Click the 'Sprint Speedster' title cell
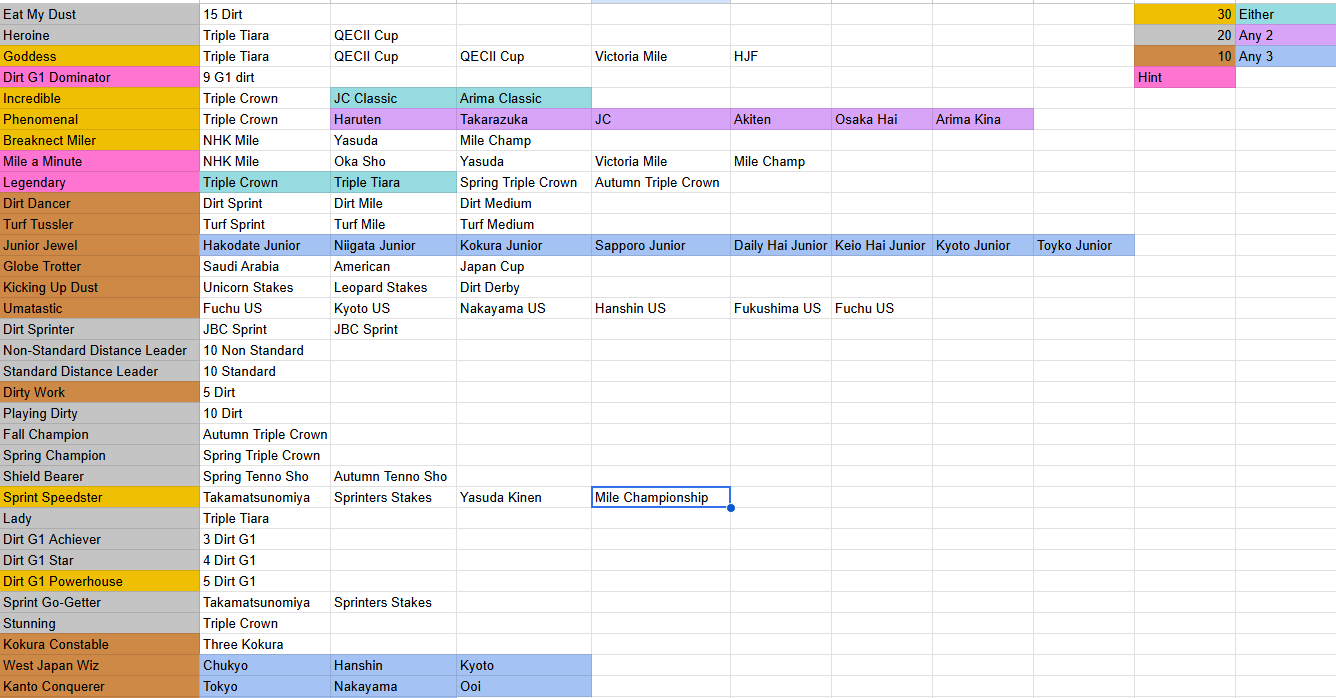The width and height of the screenshot is (1336, 698). pos(100,497)
